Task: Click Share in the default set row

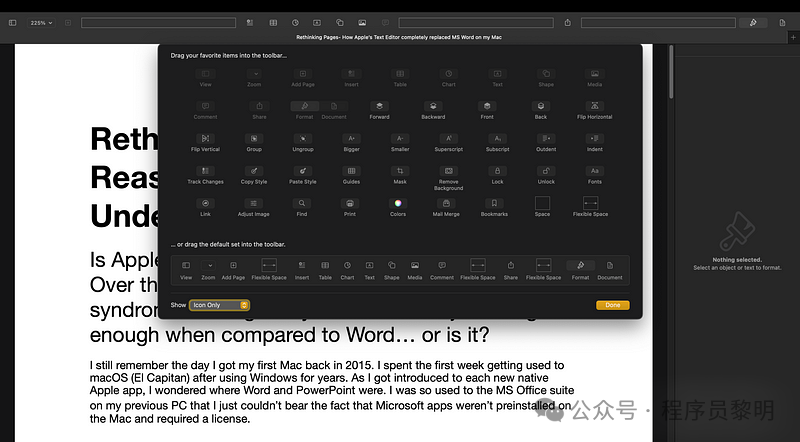Action: (x=511, y=265)
